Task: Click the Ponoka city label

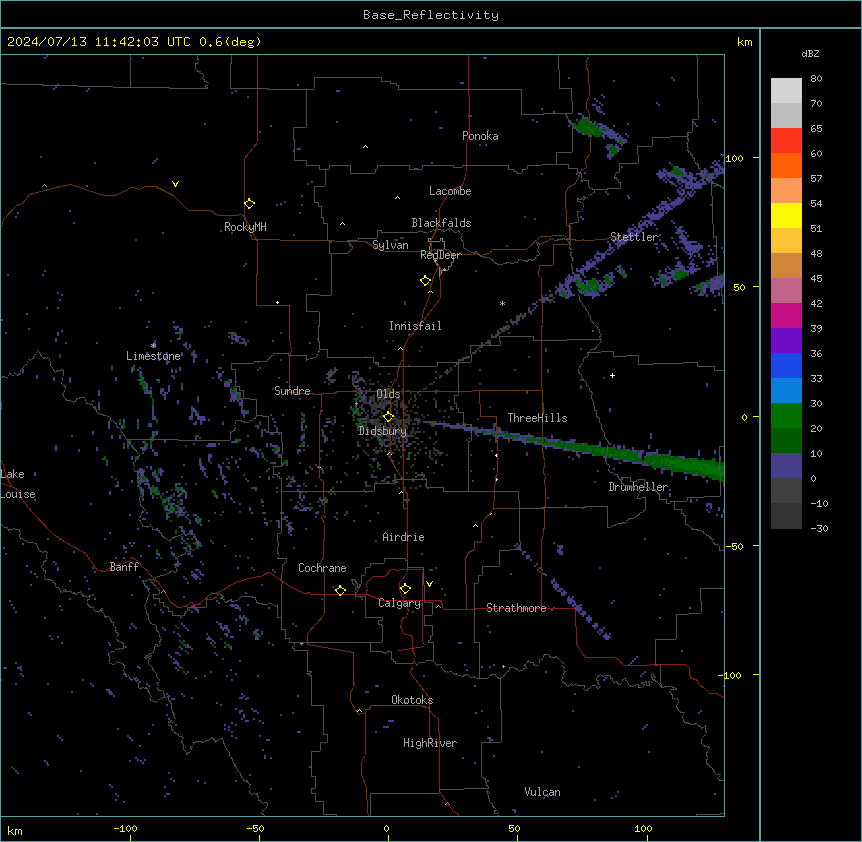Action: tap(480, 136)
